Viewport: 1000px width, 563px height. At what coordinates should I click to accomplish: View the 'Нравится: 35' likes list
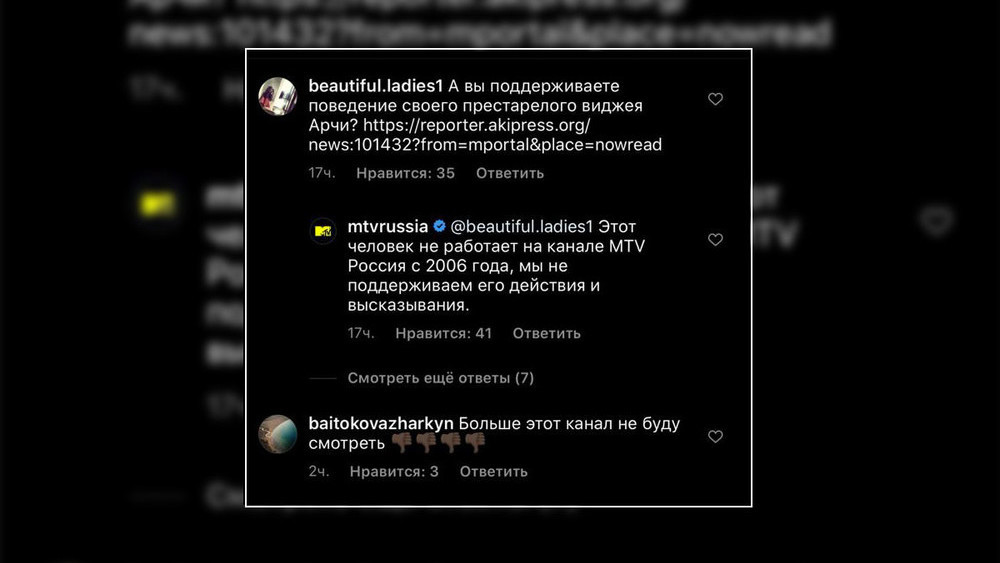[x=405, y=173]
